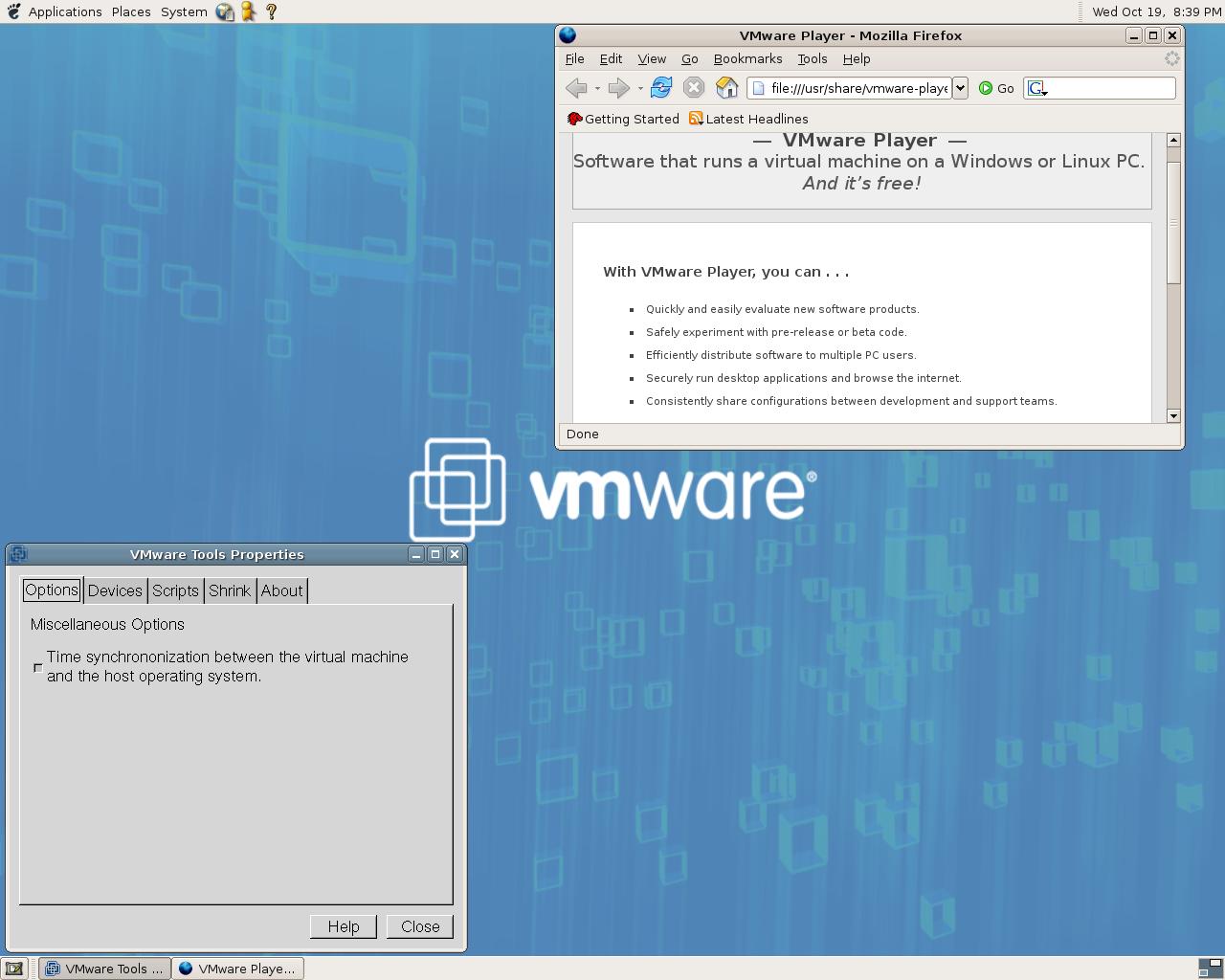Click the 'Miscellaneous Options' heading text
This screenshot has width=1225, height=980.
(107, 624)
